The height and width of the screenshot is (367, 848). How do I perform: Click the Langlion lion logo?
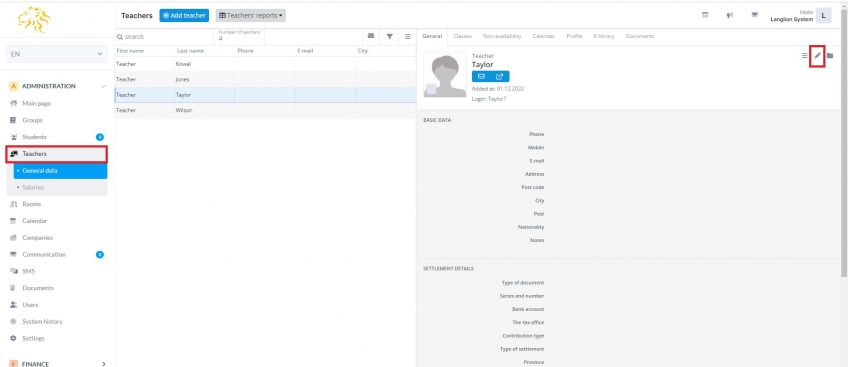[x=34, y=19]
